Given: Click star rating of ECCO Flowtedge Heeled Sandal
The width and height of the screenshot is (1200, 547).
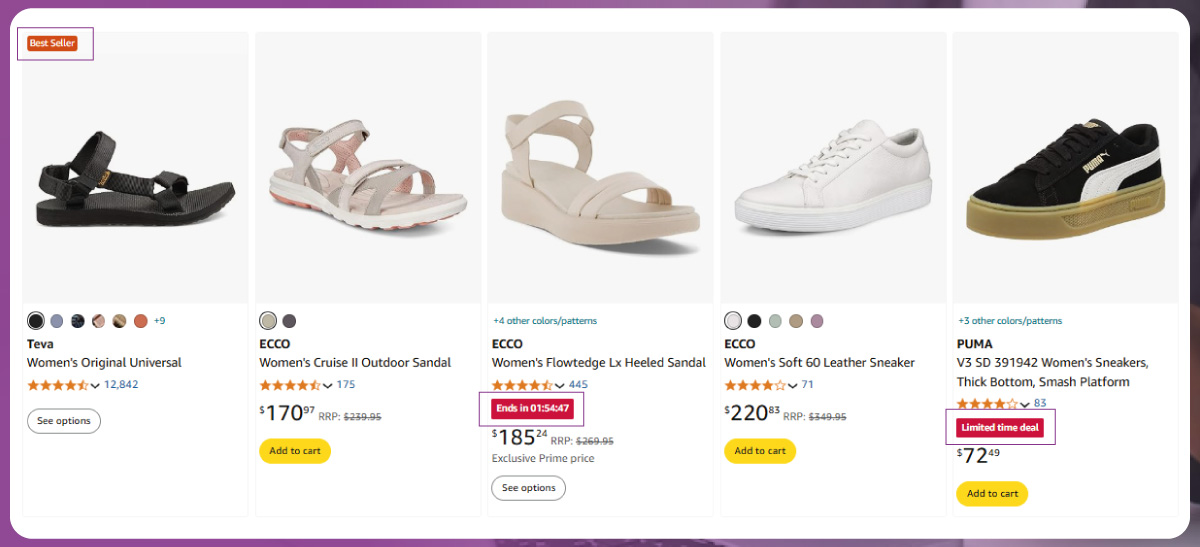Looking at the screenshot, I should [522, 385].
